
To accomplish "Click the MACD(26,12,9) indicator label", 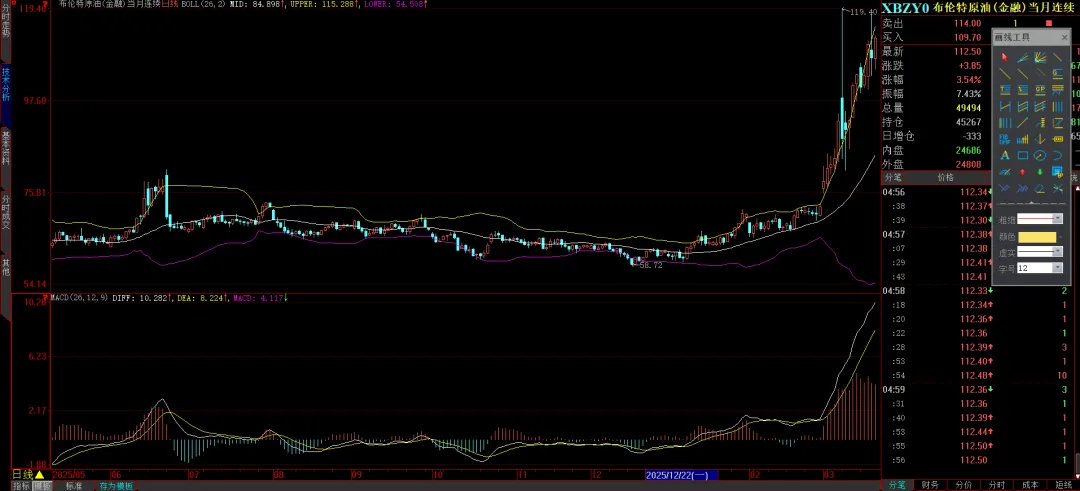I will [79, 297].
